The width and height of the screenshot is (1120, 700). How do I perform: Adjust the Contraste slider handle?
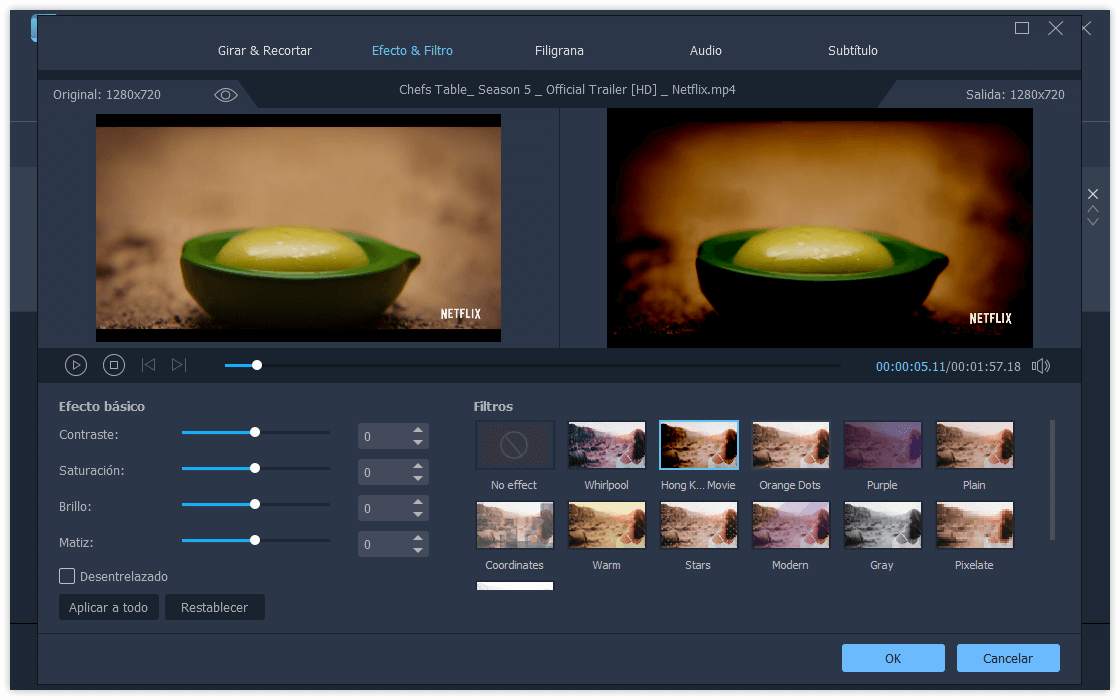[255, 432]
